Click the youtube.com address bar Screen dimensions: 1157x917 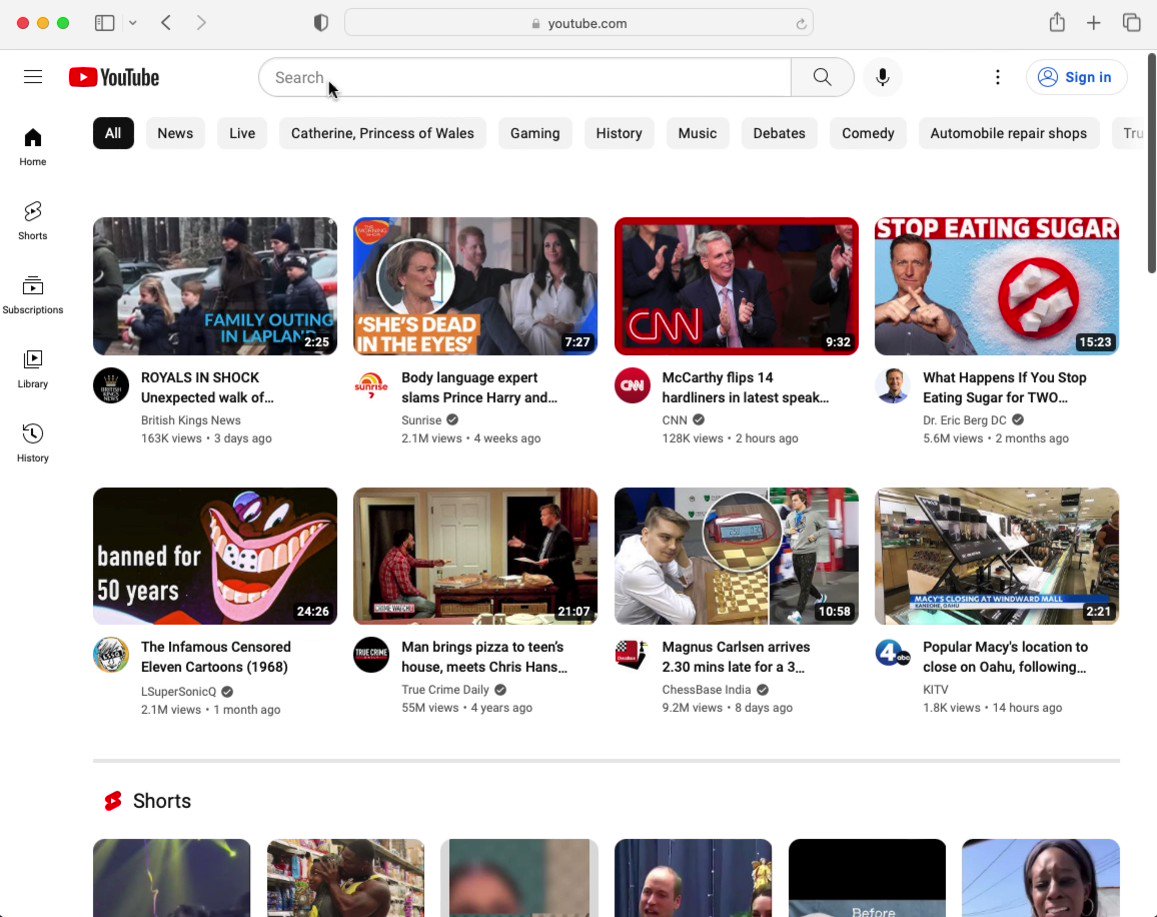(x=578, y=23)
